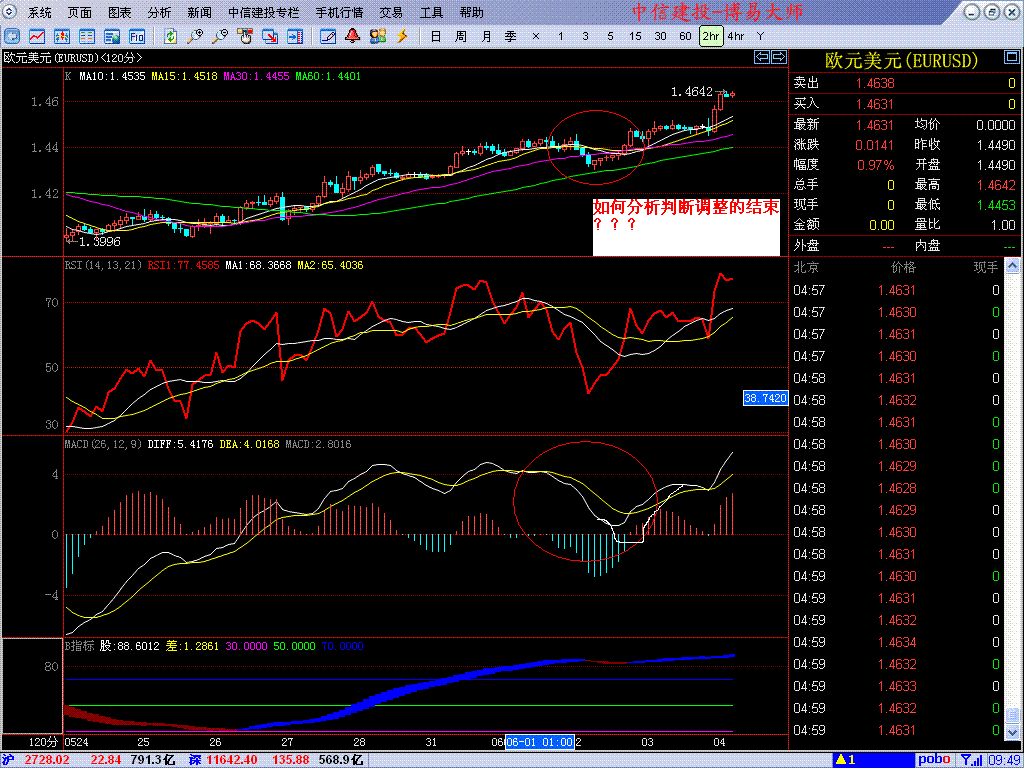Switch to daily 日 period
1024x768 pixels.
click(x=436, y=36)
